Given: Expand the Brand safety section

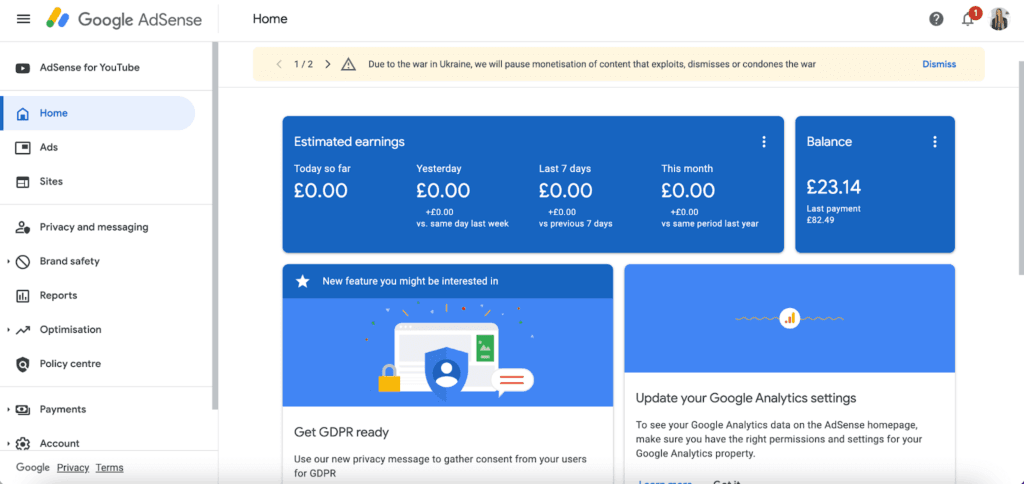Looking at the screenshot, I should coord(9,262).
